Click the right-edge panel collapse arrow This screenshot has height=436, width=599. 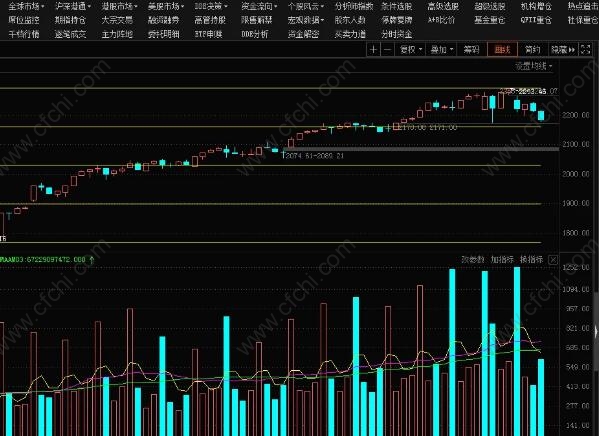pyautogui.click(x=596, y=332)
